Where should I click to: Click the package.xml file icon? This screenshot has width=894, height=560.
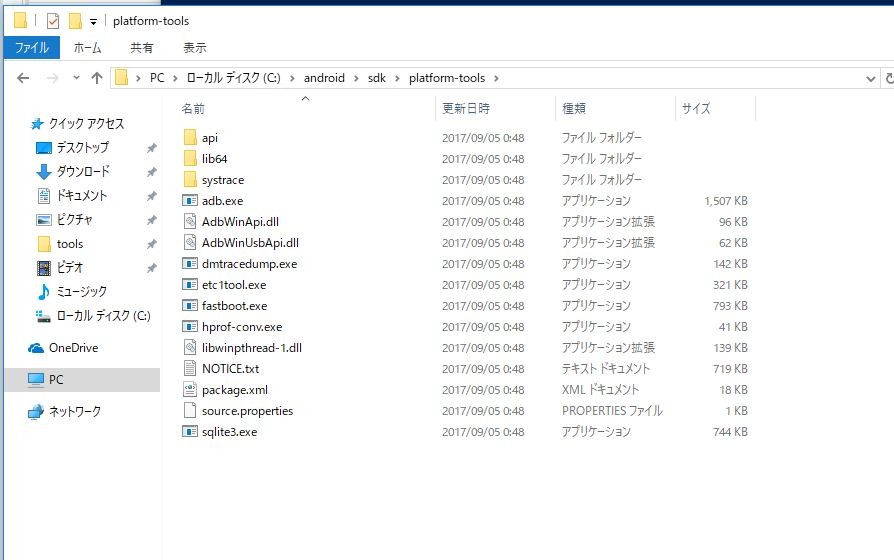[x=190, y=389]
